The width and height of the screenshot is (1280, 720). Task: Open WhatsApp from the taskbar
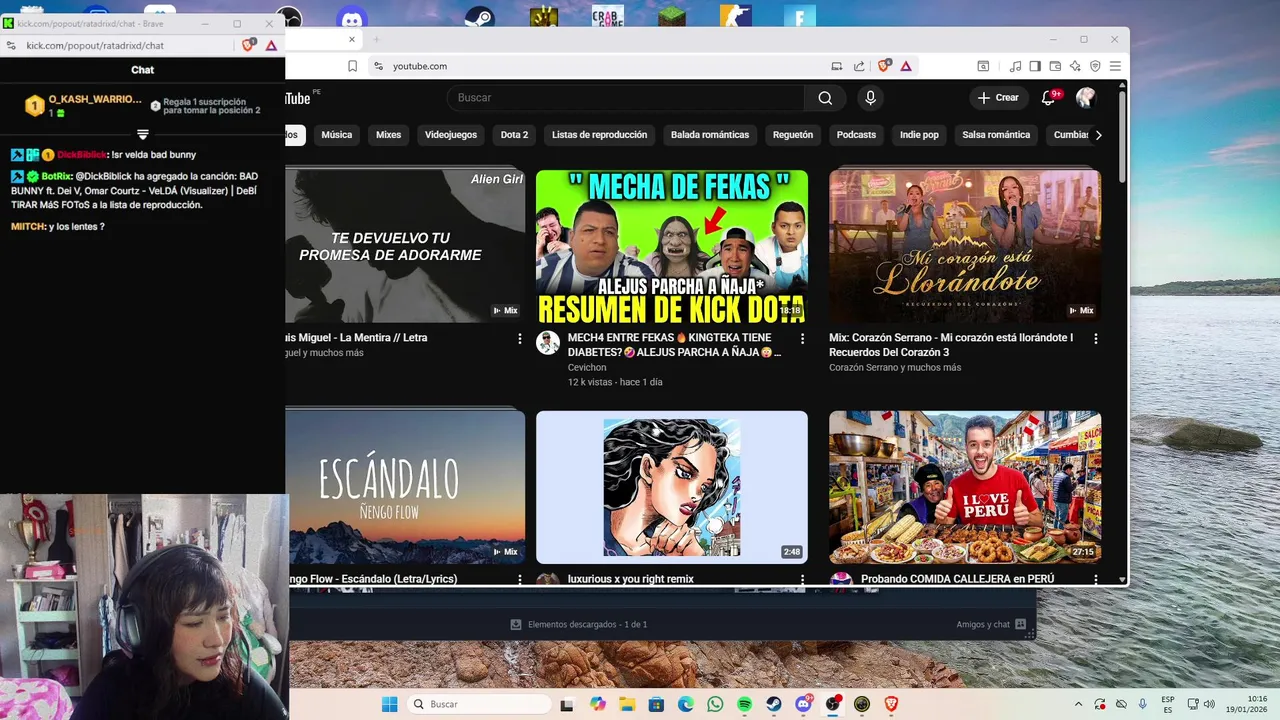pyautogui.click(x=714, y=704)
